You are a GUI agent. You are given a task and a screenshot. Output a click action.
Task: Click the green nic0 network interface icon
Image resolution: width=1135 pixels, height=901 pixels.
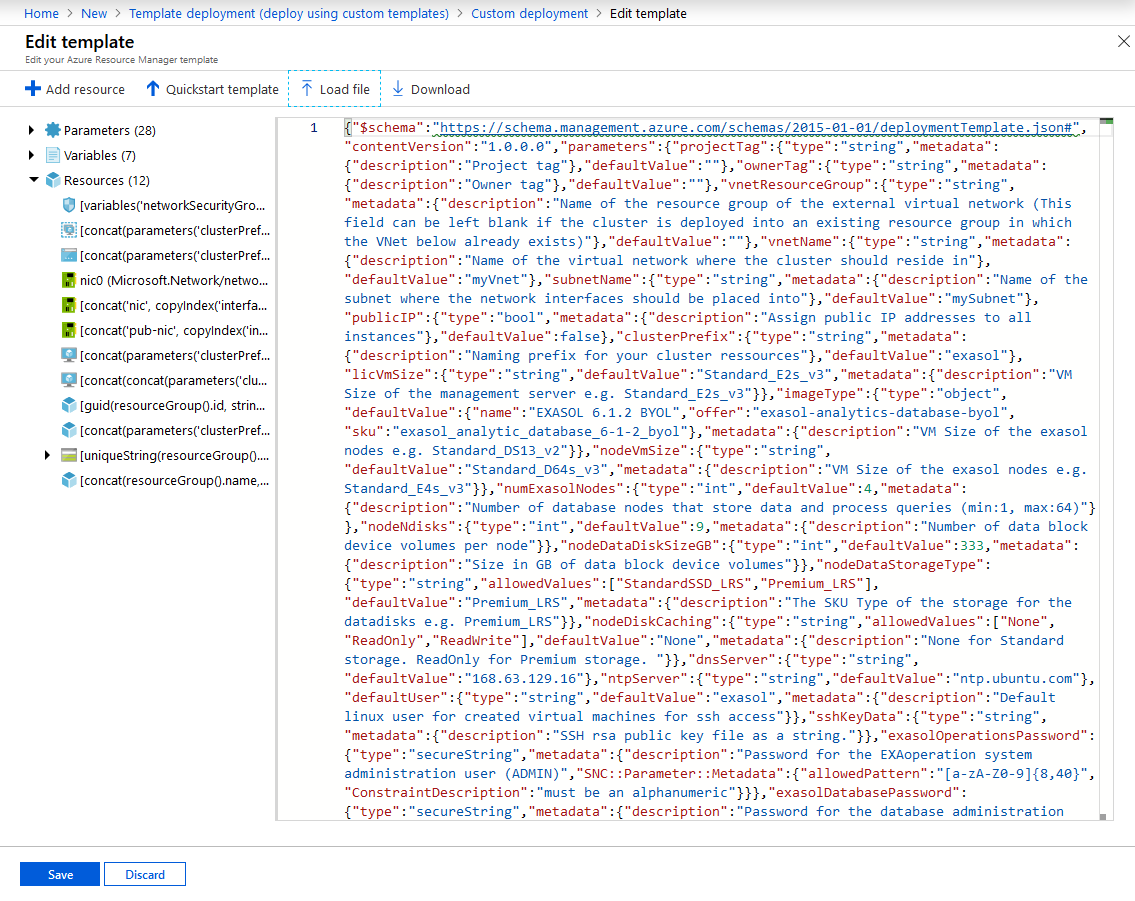click(69, 280)
